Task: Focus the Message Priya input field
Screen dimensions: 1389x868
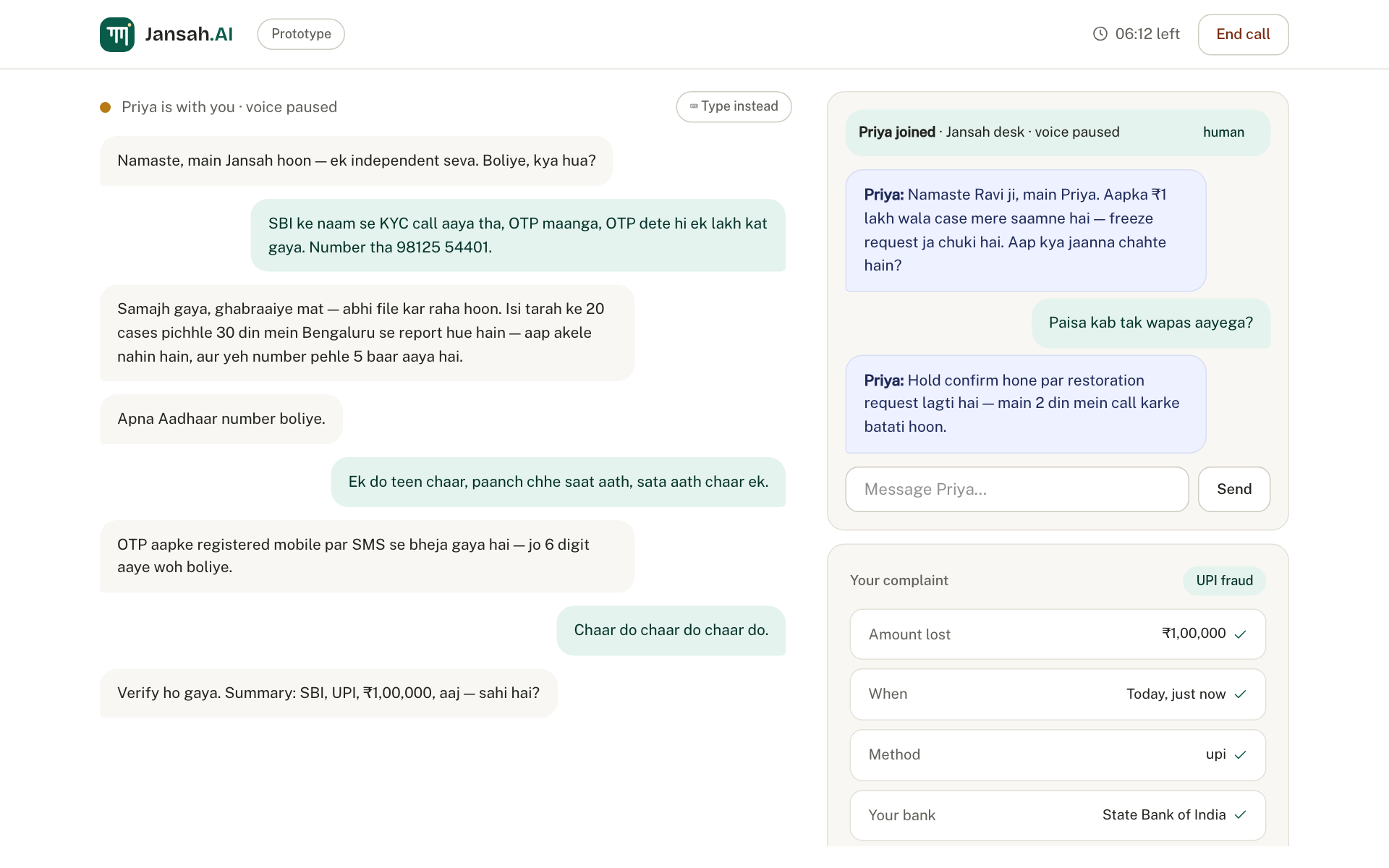Action: coord(1016,489)
